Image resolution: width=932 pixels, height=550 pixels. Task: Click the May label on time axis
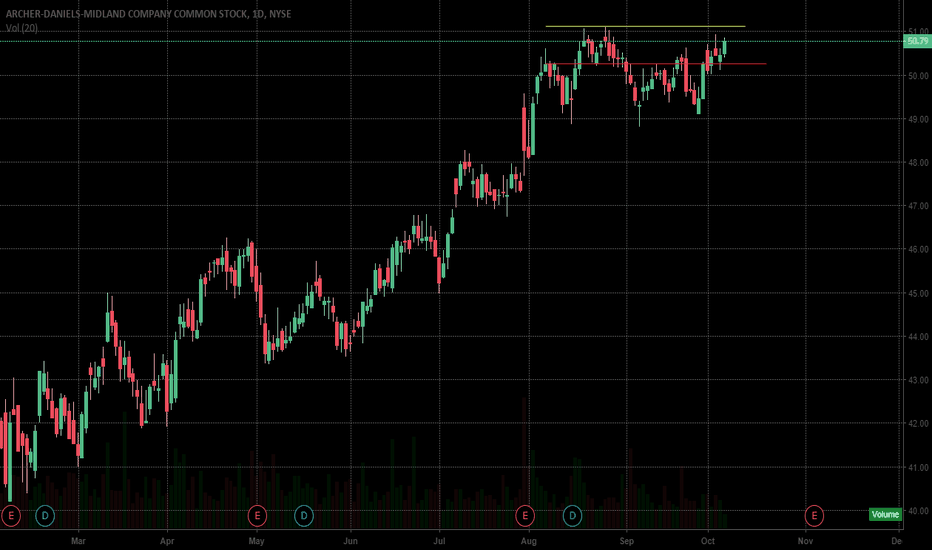click(x=256, y=540)
